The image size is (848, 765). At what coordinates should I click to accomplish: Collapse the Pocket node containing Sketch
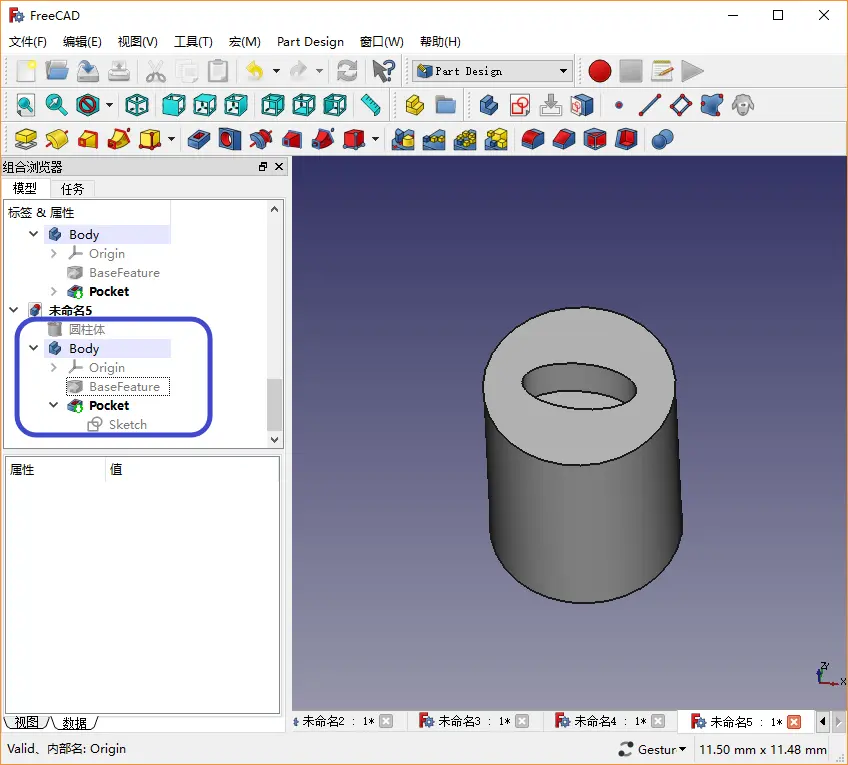click(54, 406)
